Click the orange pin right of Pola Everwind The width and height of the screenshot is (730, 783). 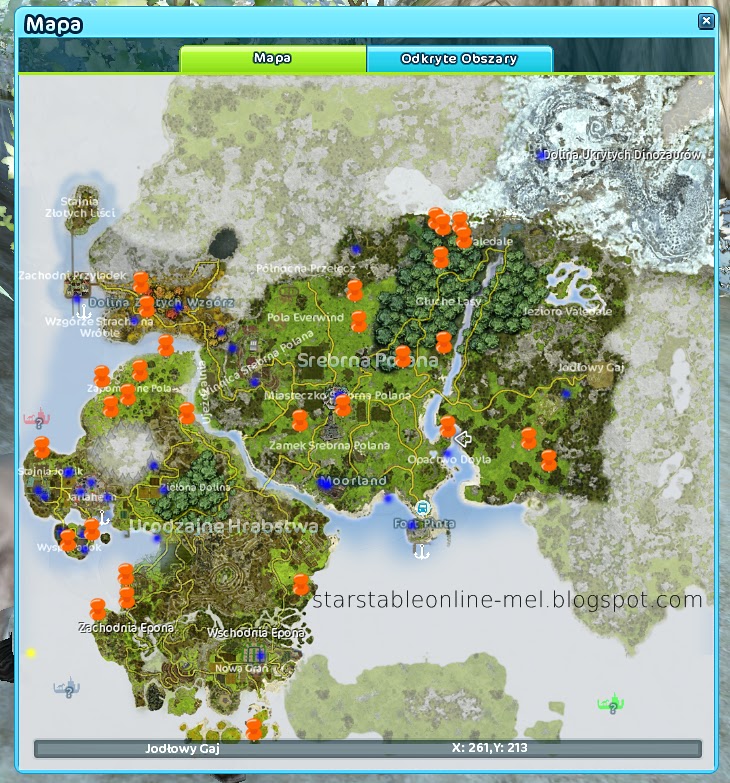tap(359, 321)
